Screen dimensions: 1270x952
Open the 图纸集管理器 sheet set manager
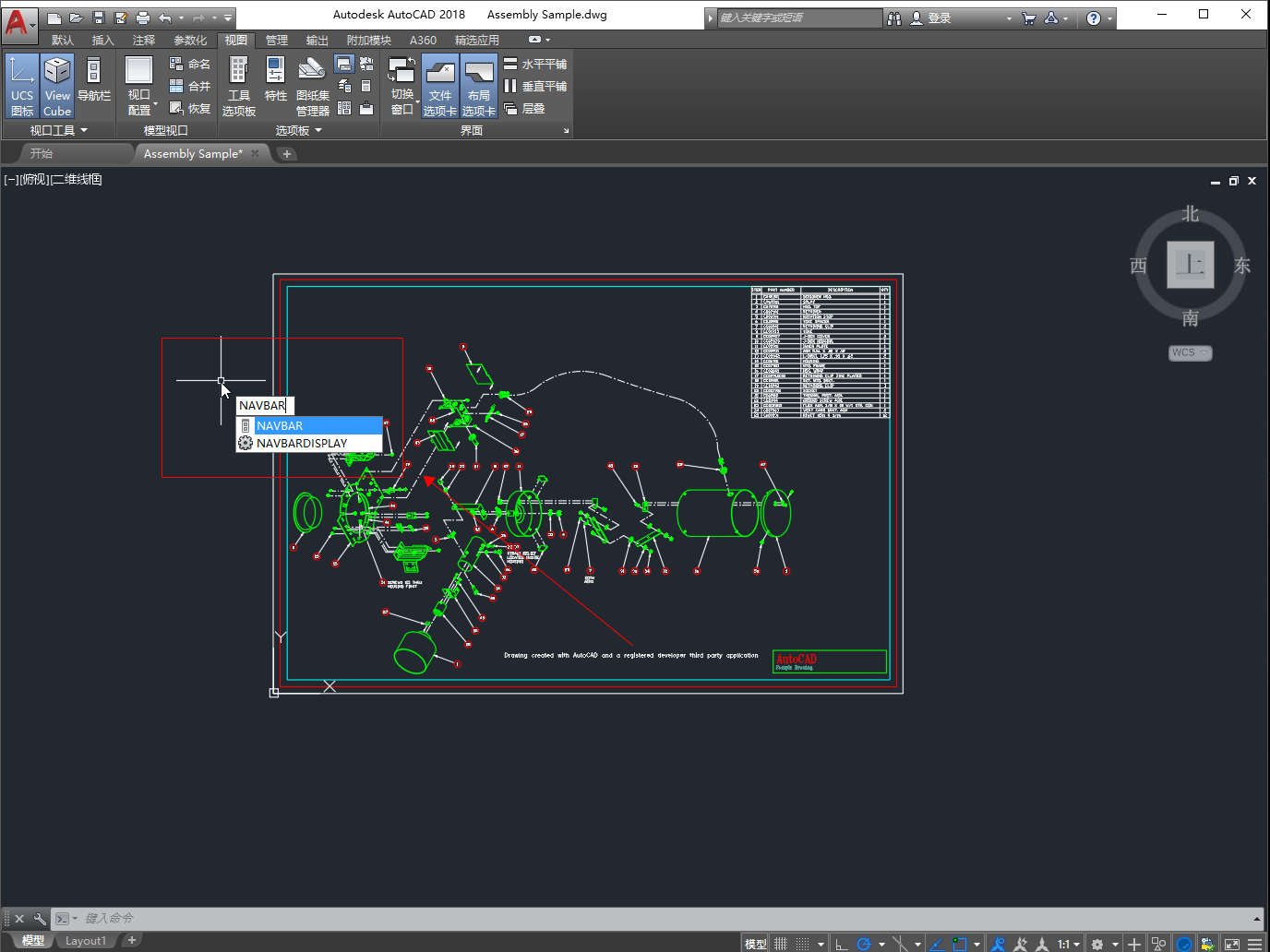pos(312,86)
